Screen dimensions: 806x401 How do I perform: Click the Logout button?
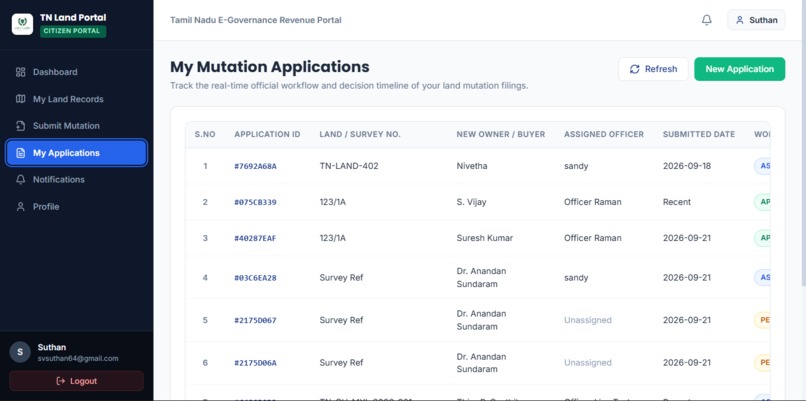(x=77, y=381)
